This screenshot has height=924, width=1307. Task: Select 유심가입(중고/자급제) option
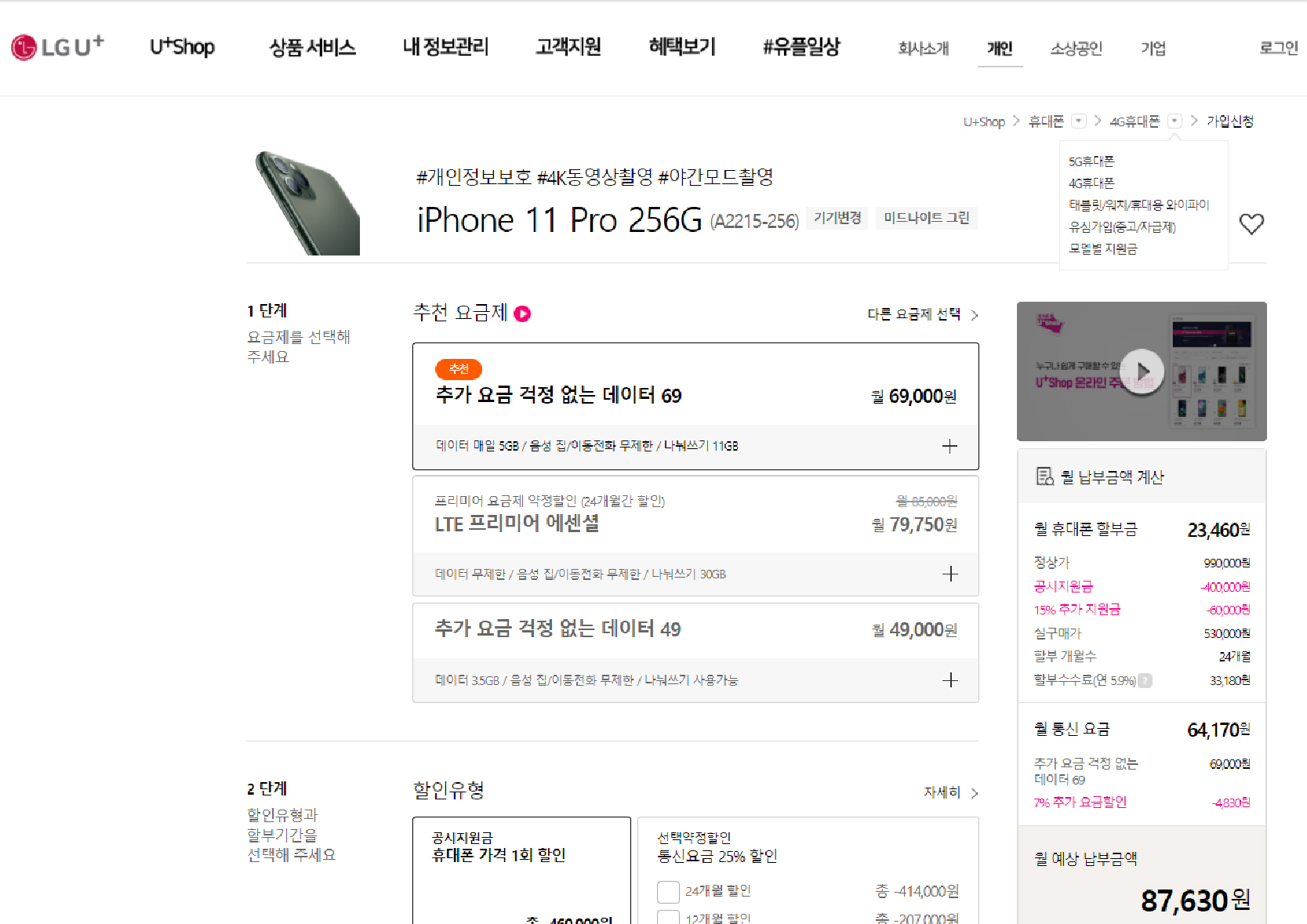click(x=1122, y=227)
